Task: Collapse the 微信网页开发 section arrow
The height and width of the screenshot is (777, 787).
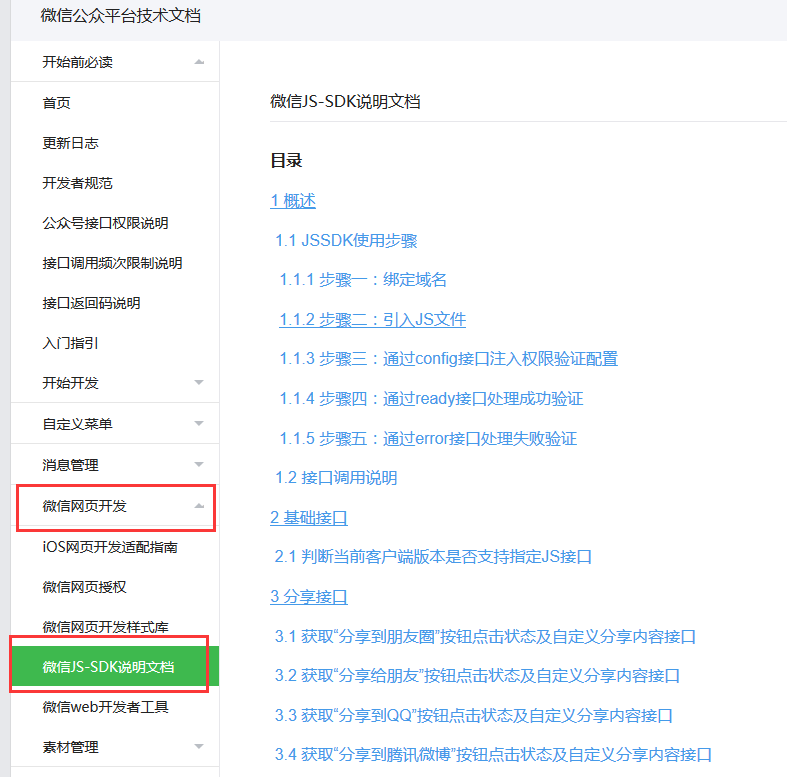Action: click(x=199, y=506)
